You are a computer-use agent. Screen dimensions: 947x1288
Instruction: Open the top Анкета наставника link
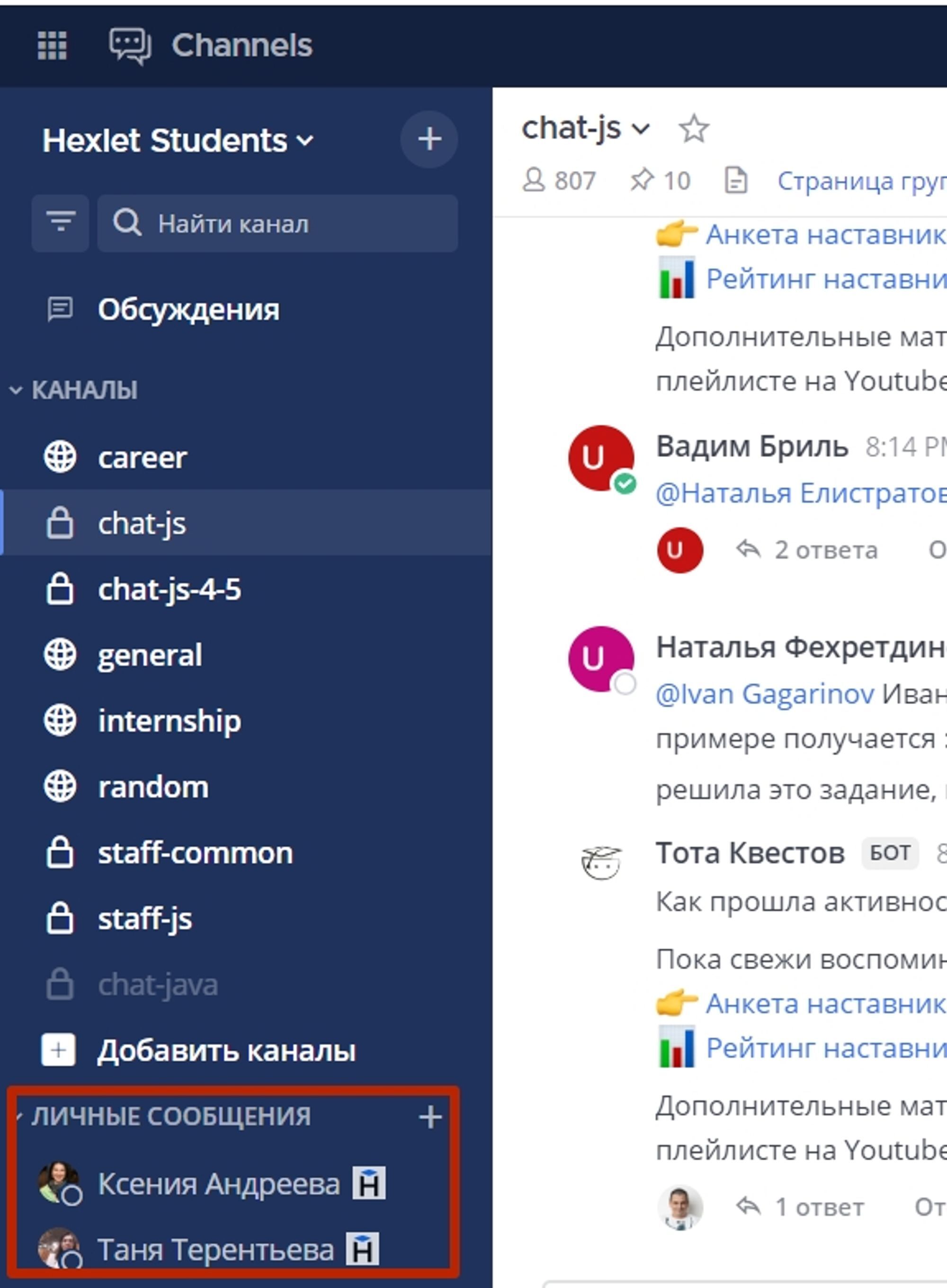(826, 234)
